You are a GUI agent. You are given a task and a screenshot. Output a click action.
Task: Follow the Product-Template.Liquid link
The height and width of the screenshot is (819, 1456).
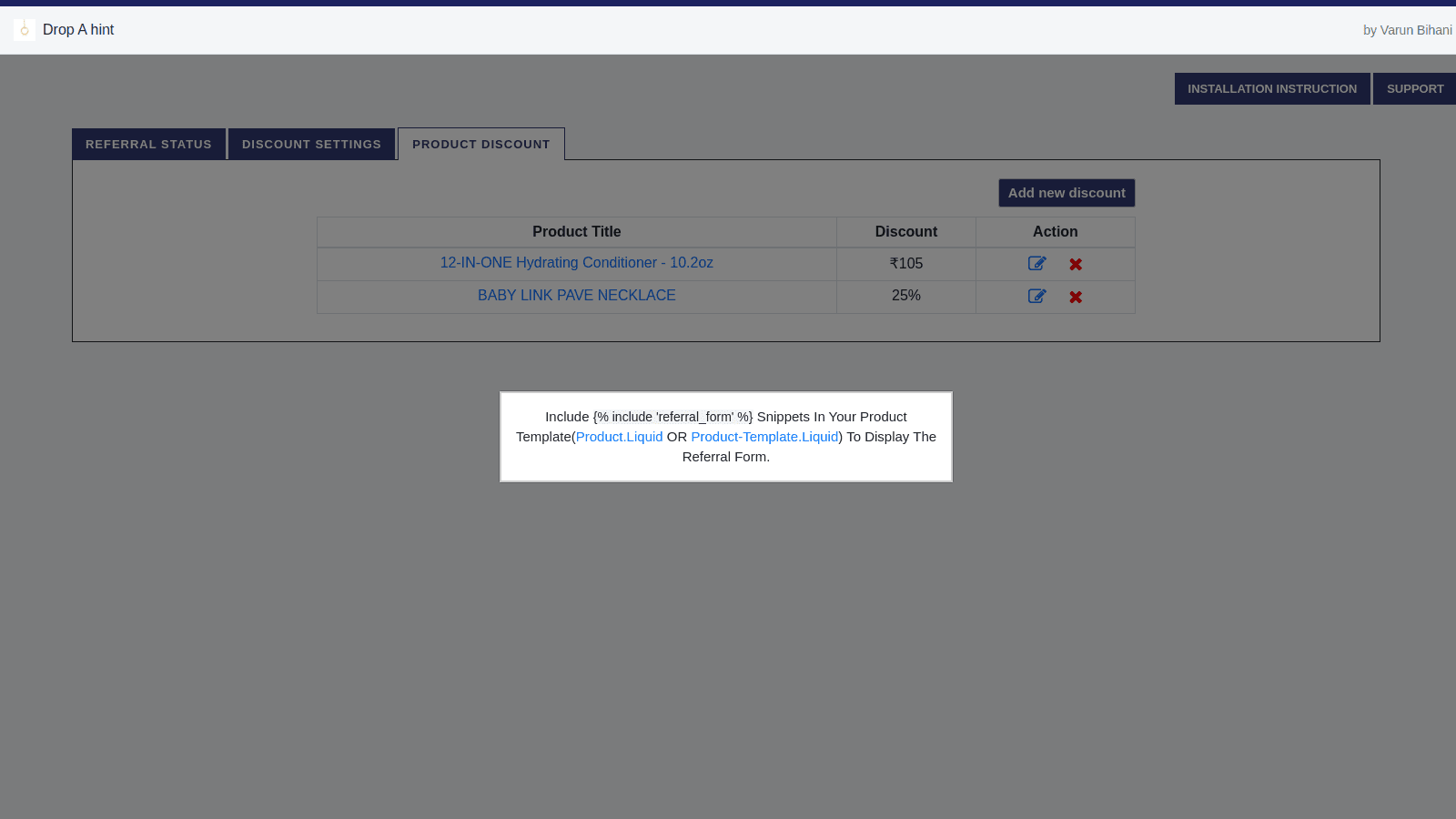coord(764,437)
